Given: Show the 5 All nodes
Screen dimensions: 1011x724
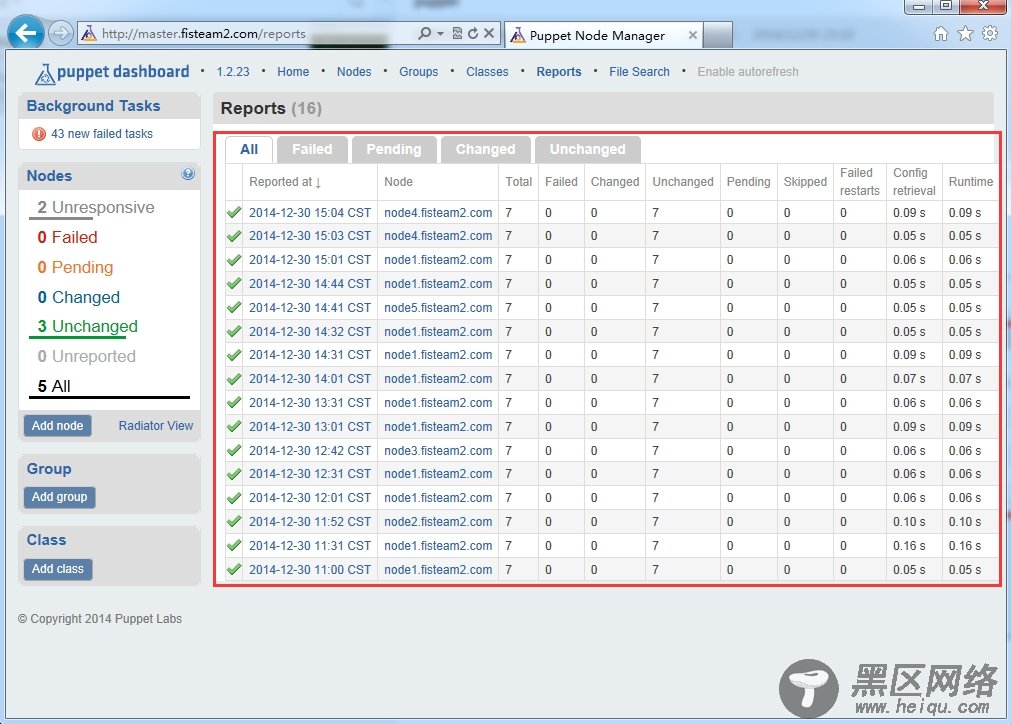Looking at the screenshot, I should (54, 386).
